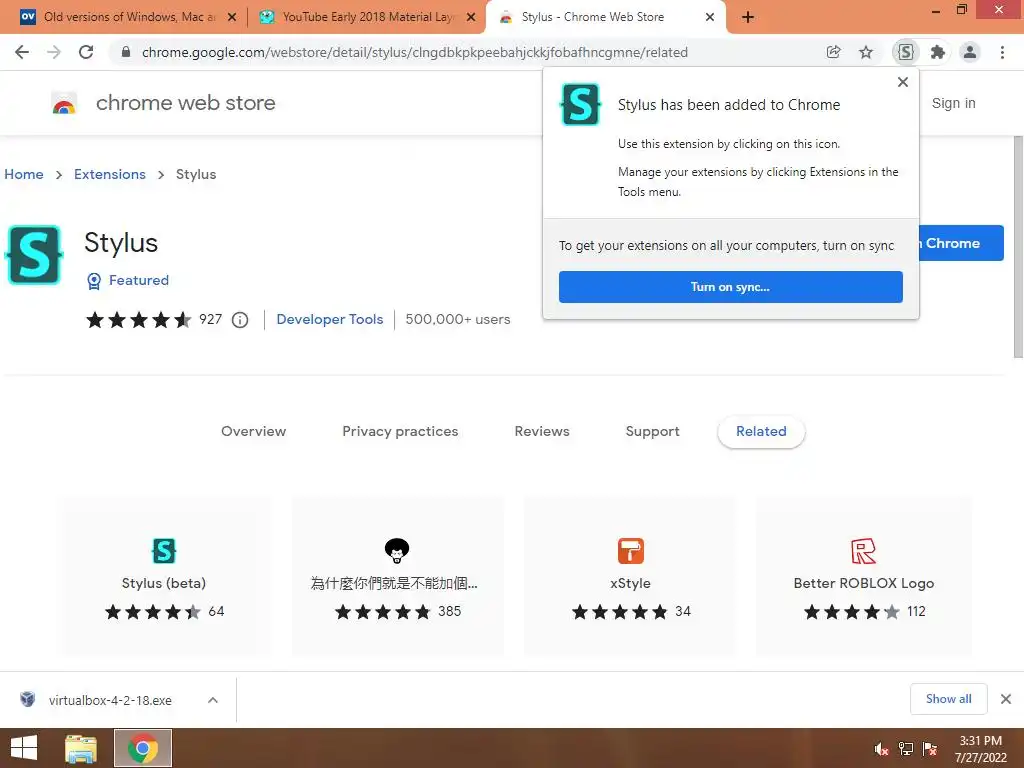Click the muted volume tray icon
The height and width of the screenshot is (768, 1024).
click(881, 749)
